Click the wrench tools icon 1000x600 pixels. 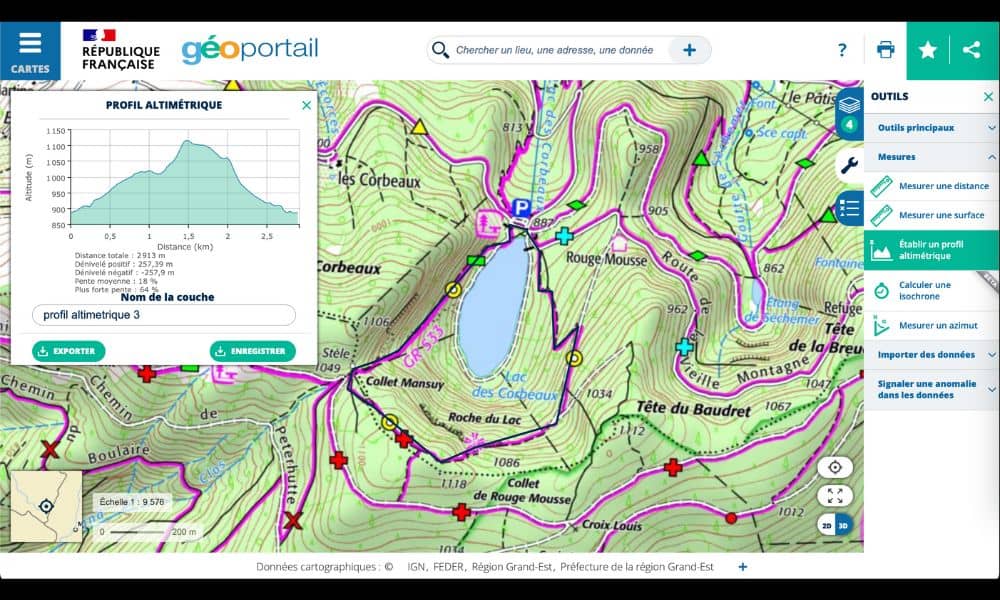849,165
